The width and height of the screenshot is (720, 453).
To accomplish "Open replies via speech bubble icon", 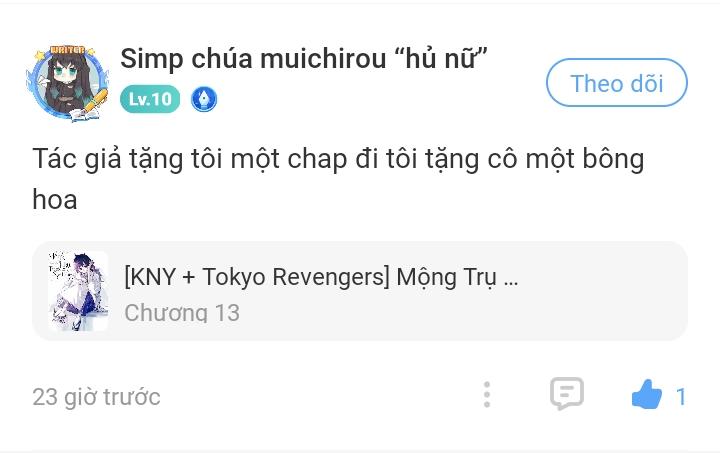I will point(567,394).
